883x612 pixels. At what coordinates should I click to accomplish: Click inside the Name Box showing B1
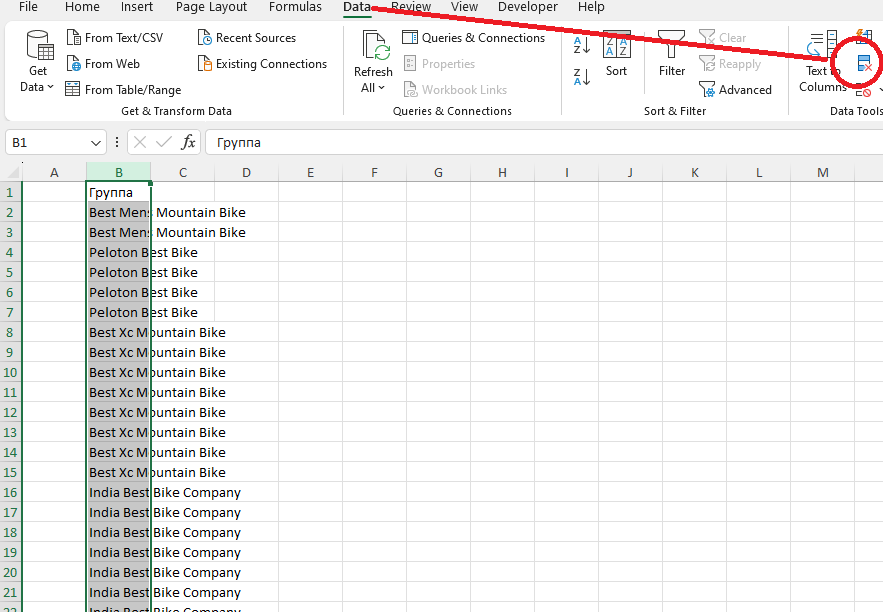pos(47,142)
